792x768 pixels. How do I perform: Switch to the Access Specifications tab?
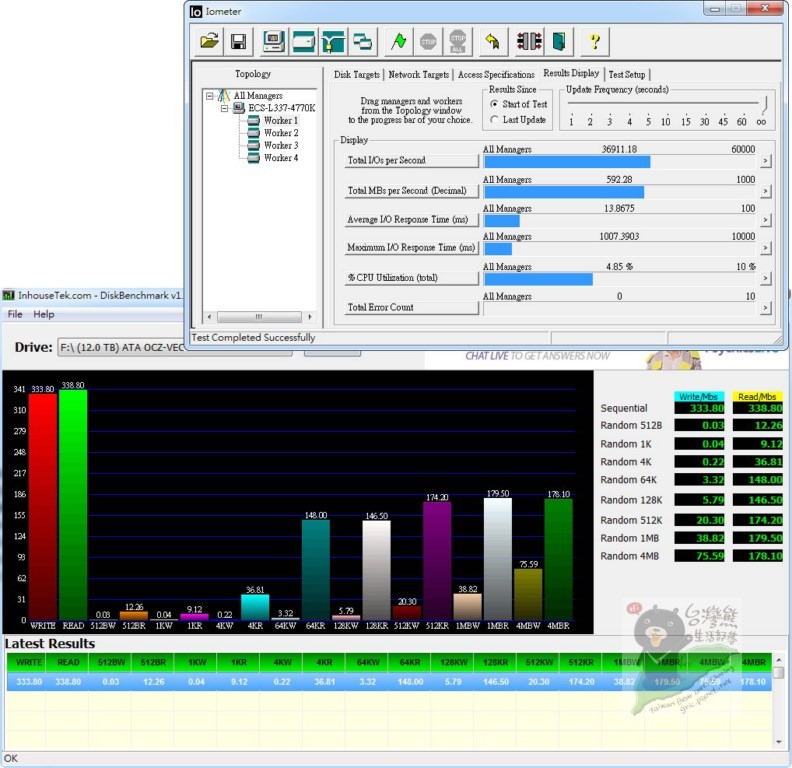coord(496,75)
